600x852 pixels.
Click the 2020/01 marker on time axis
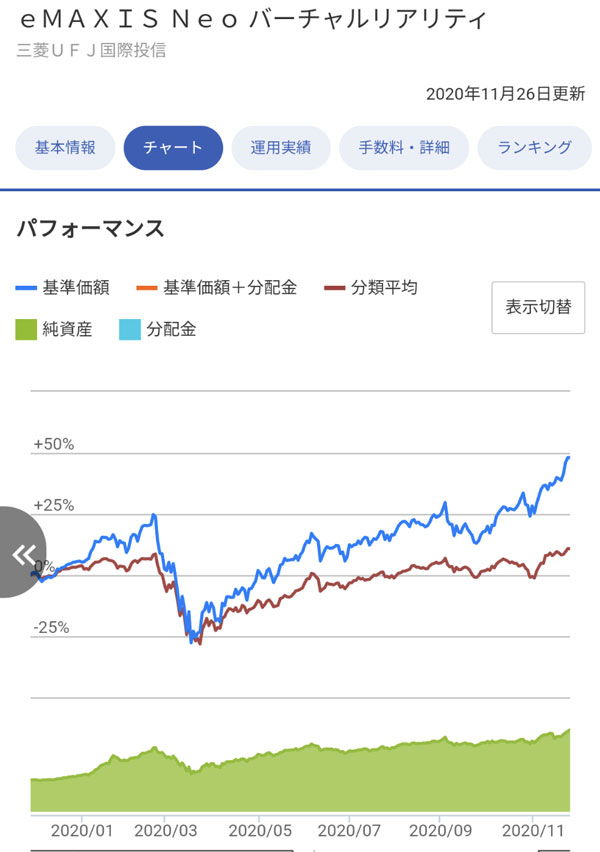click(x=80, y=829)
